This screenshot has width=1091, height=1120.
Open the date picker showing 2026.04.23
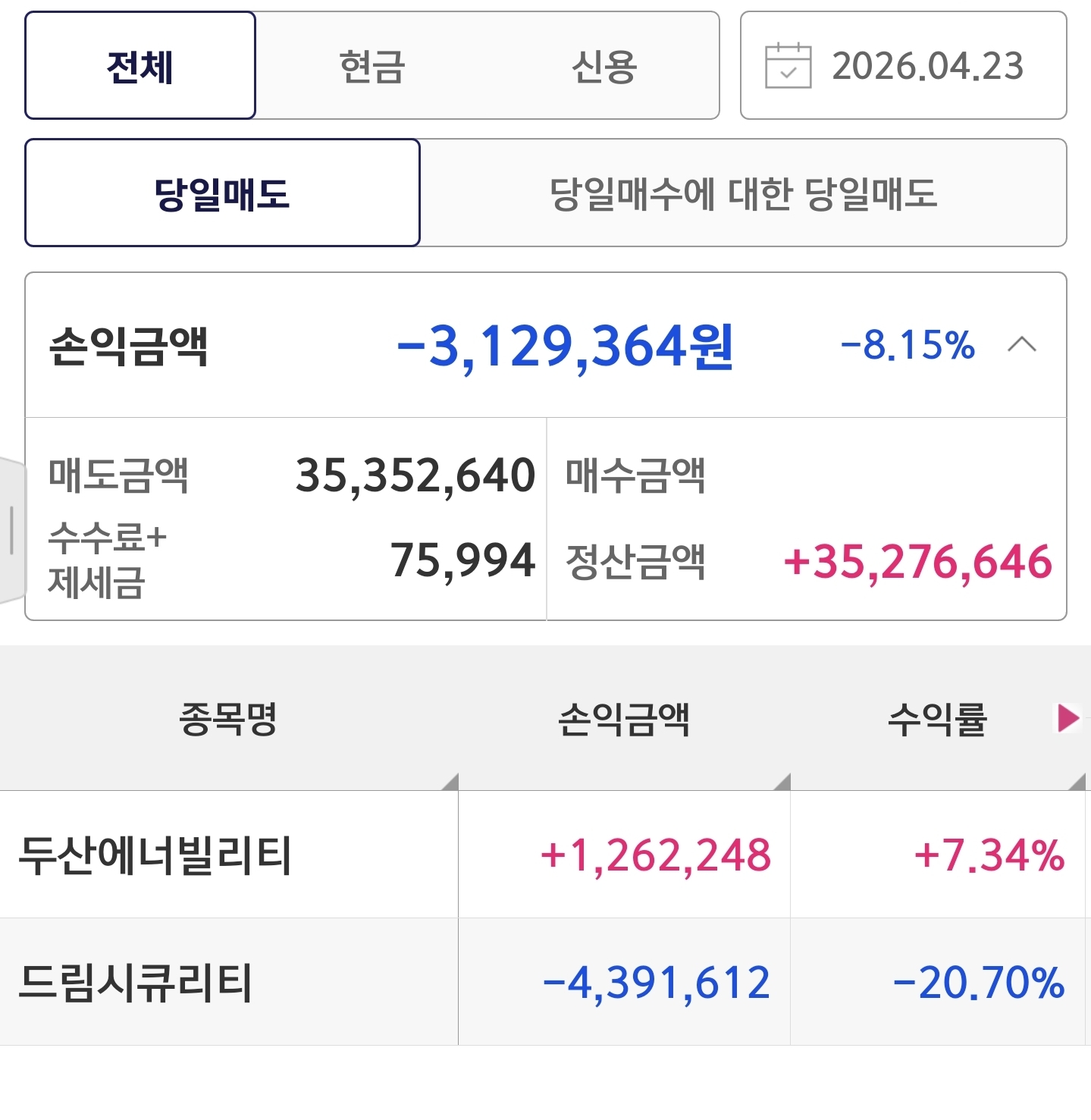click(926, 66)
